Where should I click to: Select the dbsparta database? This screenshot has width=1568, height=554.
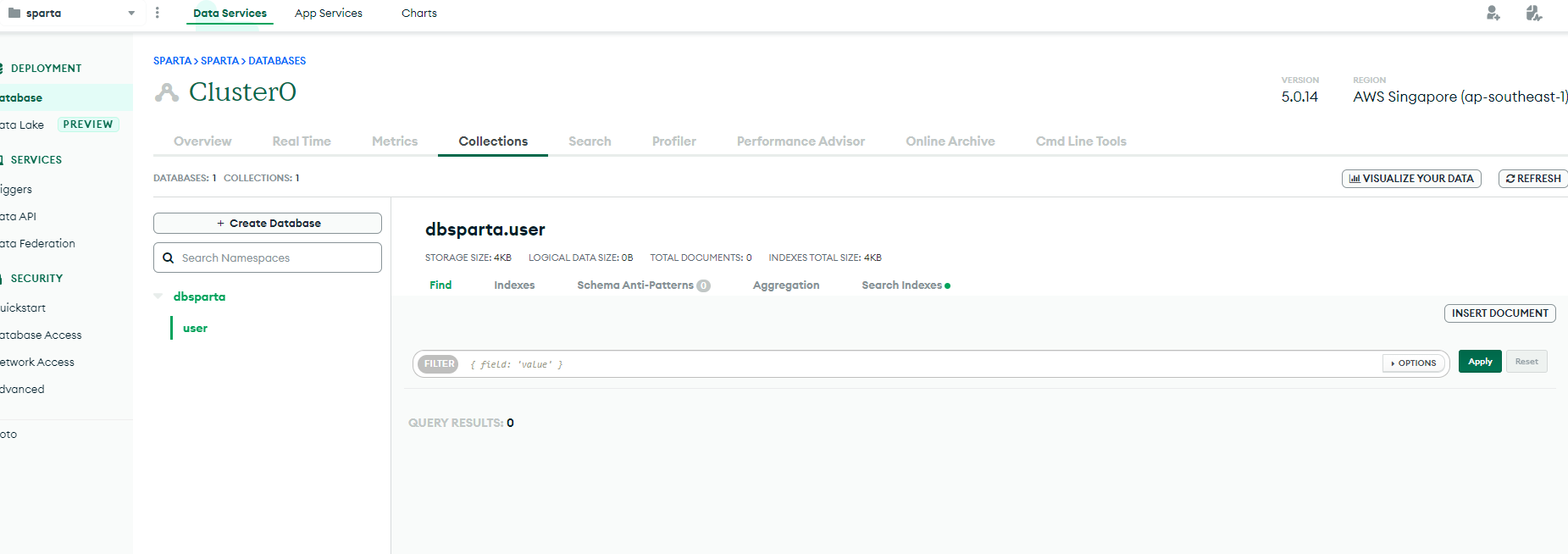point(199,297)
